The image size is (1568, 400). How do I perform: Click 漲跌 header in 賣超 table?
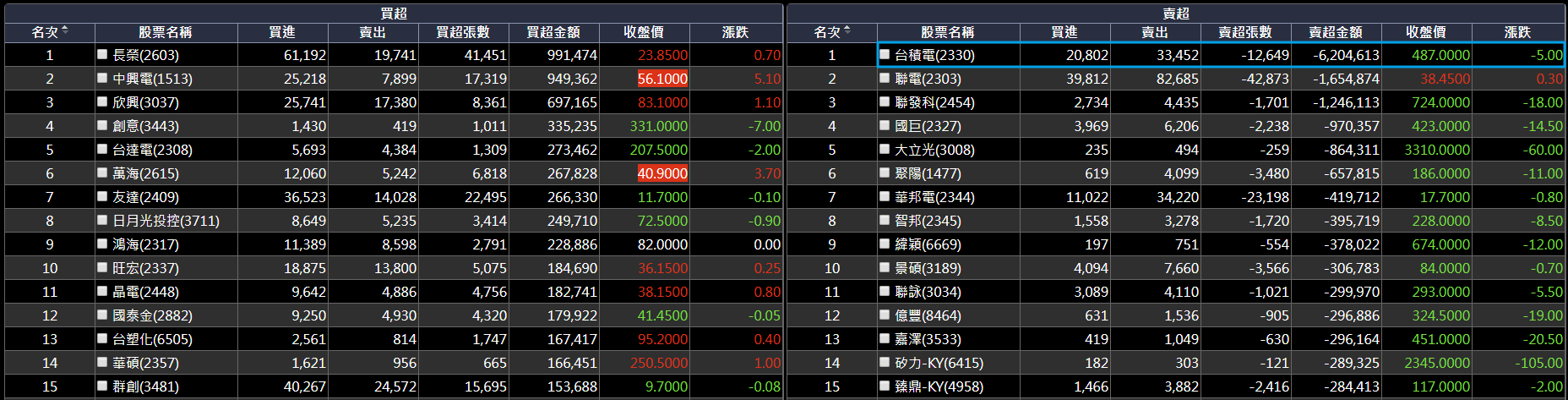click(1518, 32)
